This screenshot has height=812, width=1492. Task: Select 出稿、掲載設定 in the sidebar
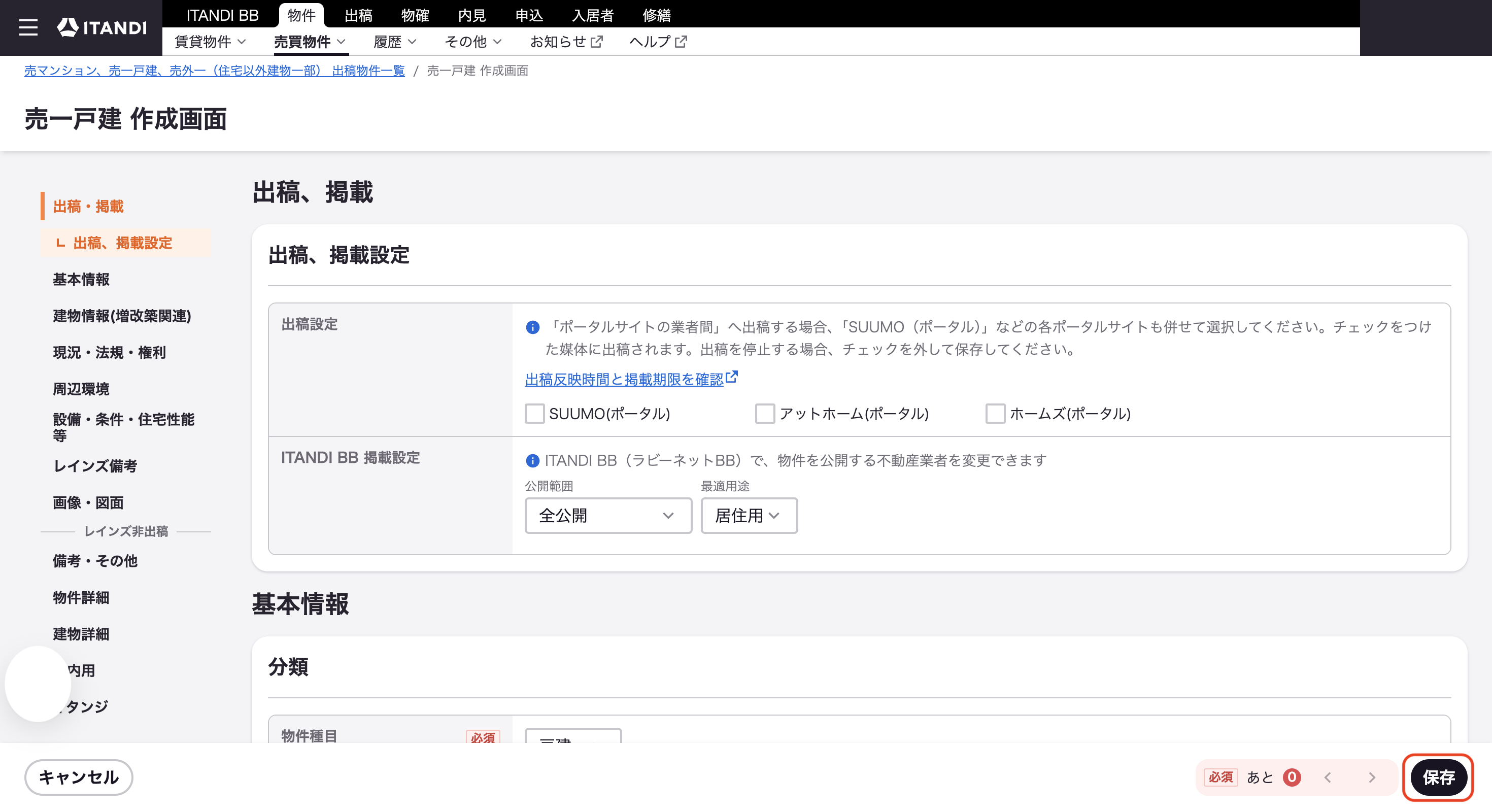coord(126,243)
